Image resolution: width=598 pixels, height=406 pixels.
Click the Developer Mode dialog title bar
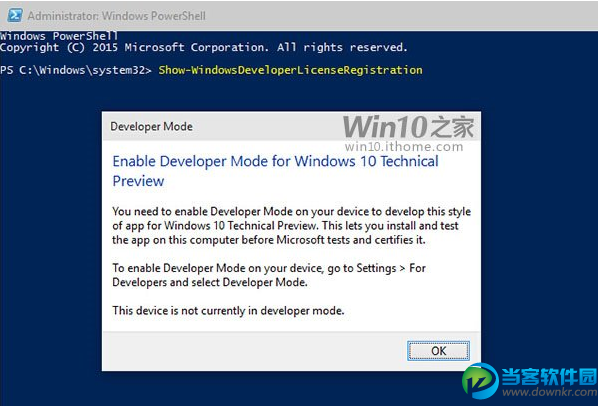291,126
